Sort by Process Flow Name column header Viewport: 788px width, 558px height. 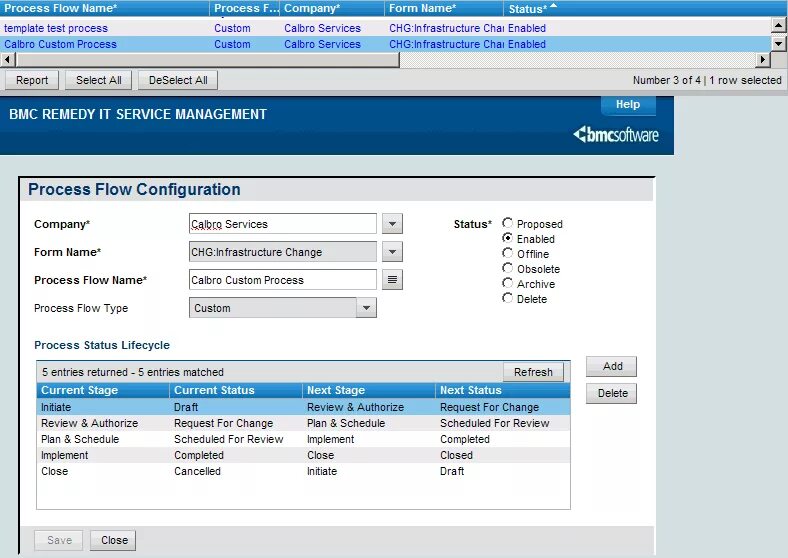point(105,8)
